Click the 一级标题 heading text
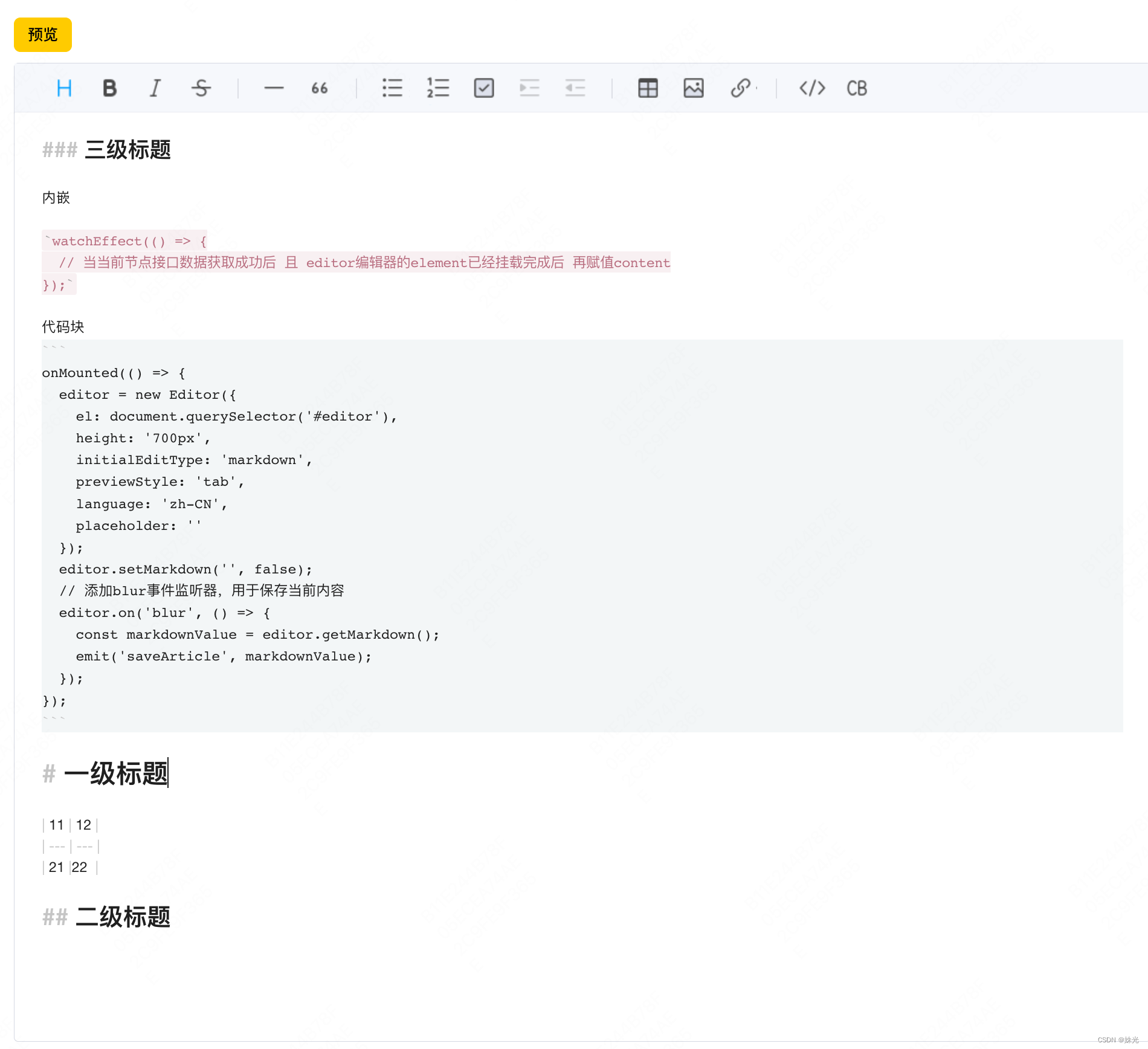 117,774
